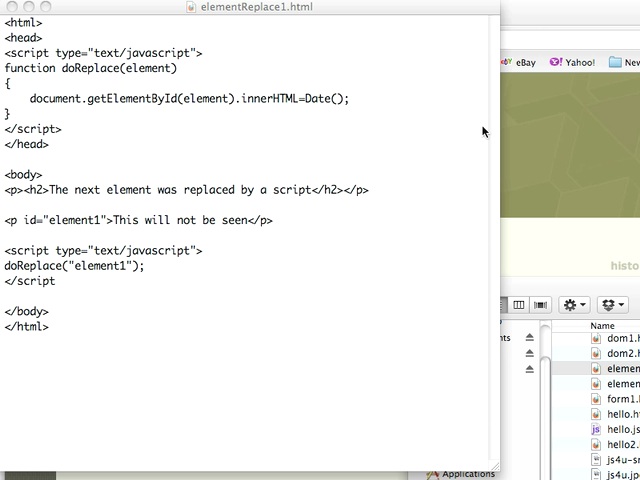Open the Dropbox toolbar dropdown in Finder
This screenshot has width=640, height=480.
pos(613,305)
